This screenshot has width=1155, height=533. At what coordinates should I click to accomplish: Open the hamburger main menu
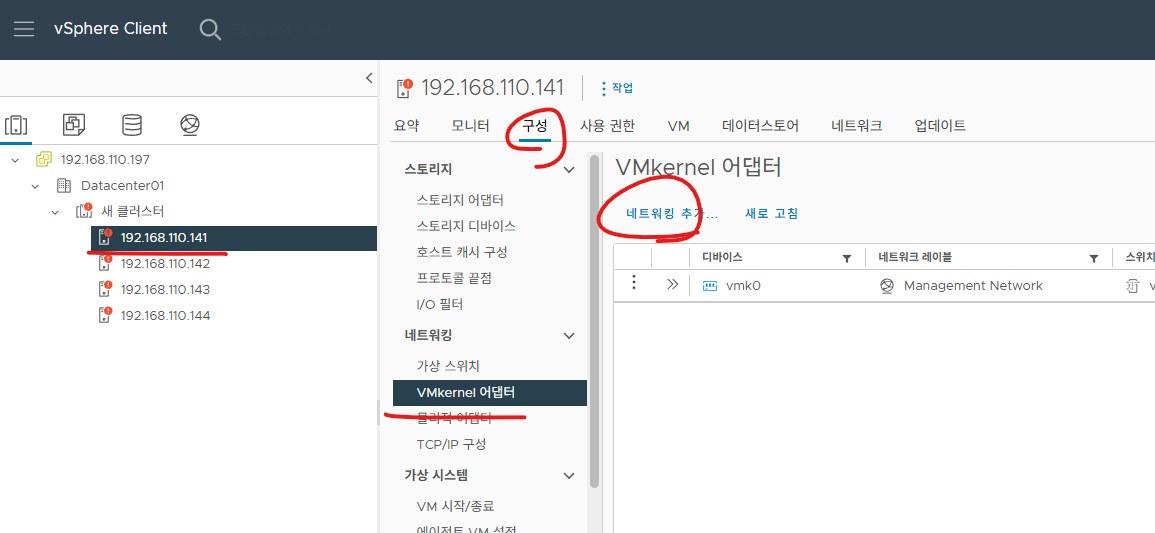[x=24, y=29]
